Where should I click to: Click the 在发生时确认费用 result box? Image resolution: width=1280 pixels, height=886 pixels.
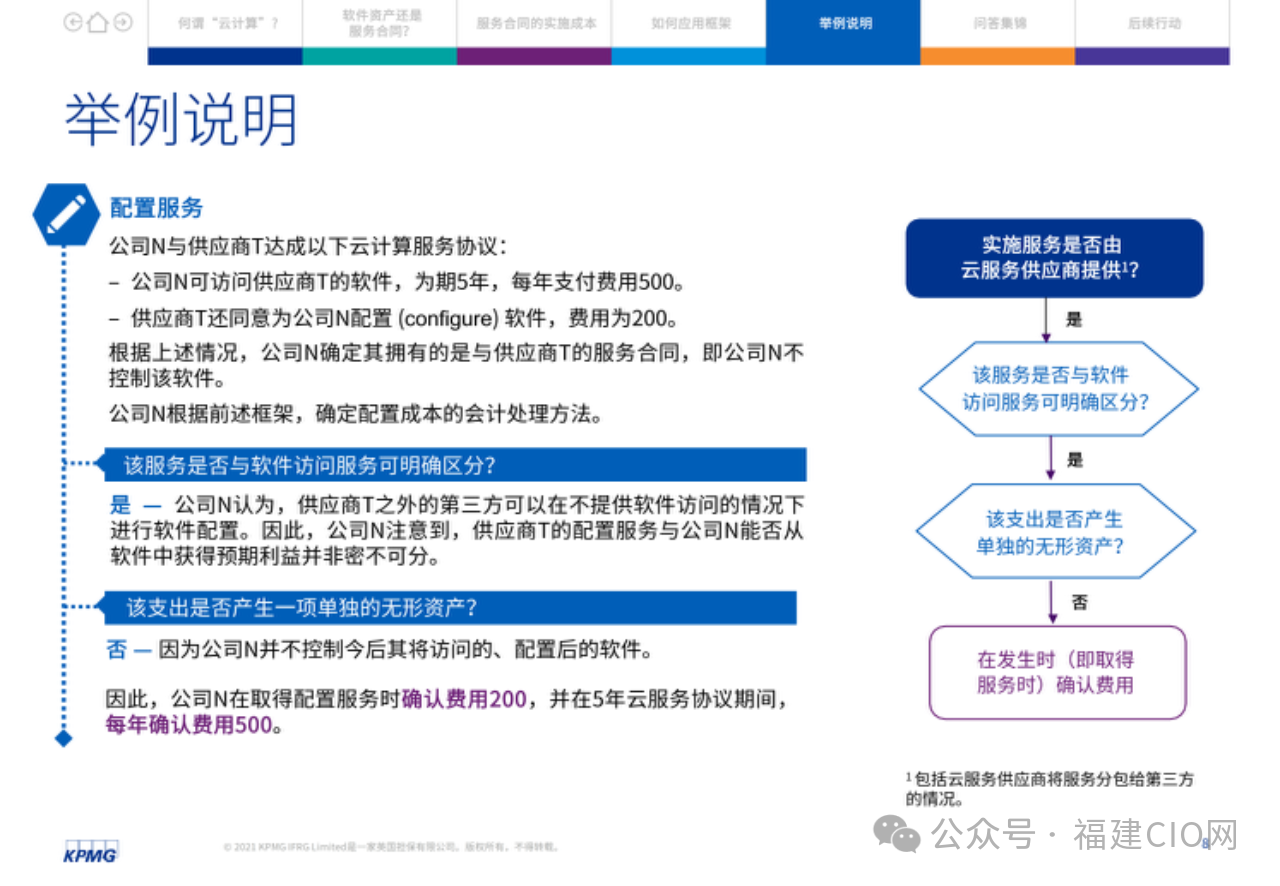click(x=1057, y=672)
